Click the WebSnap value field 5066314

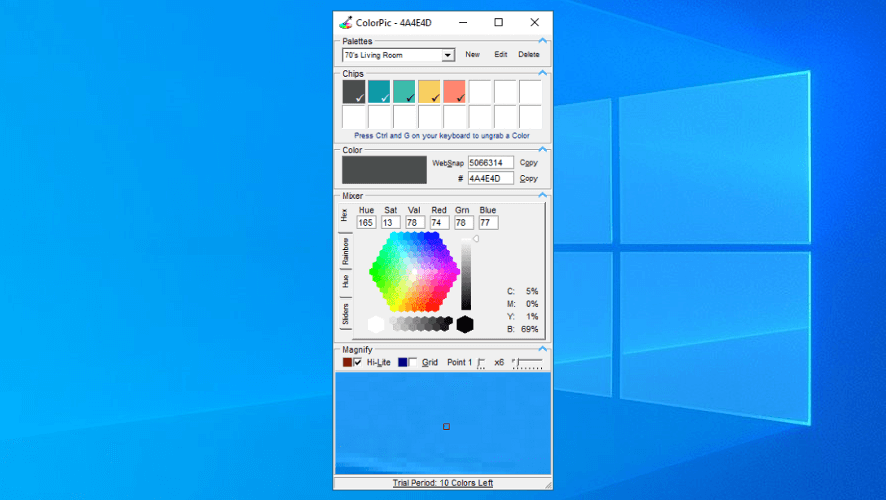tap(490, 163)
